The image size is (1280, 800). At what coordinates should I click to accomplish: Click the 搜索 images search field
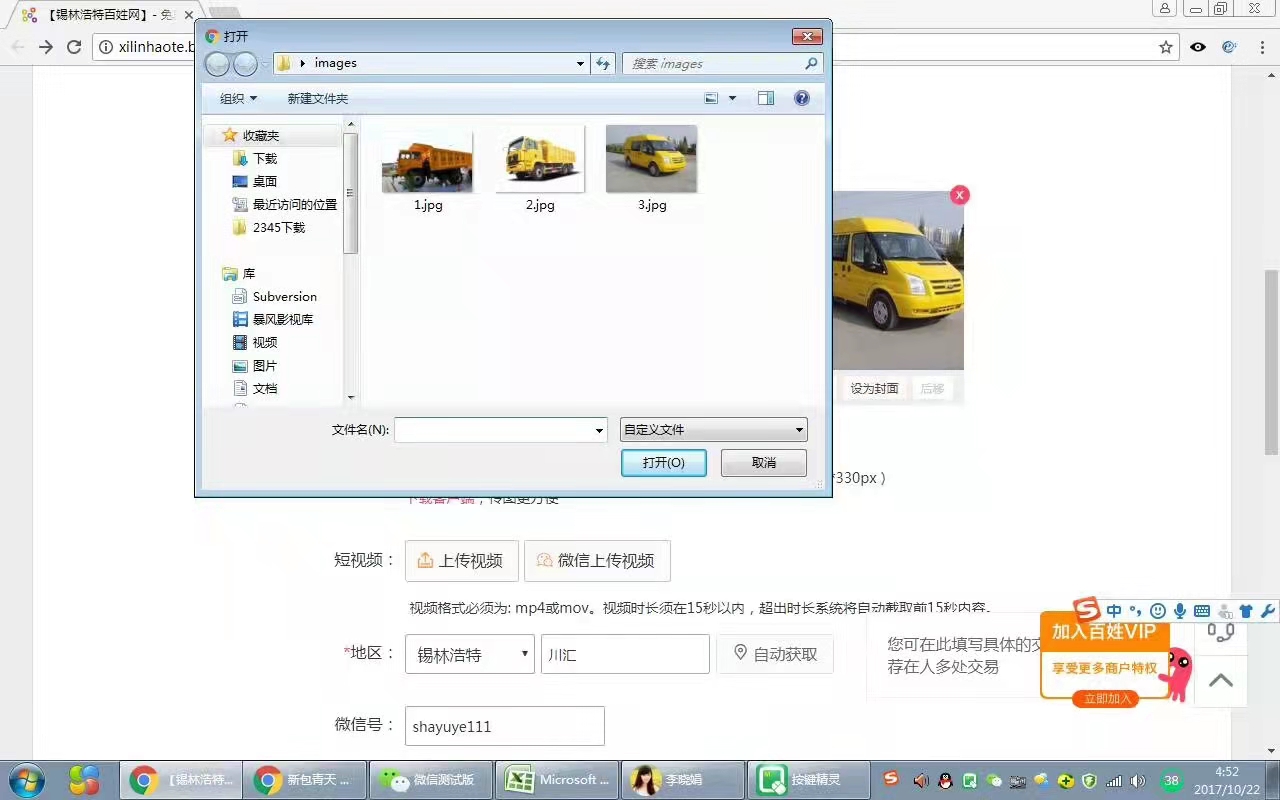[722, 63]
